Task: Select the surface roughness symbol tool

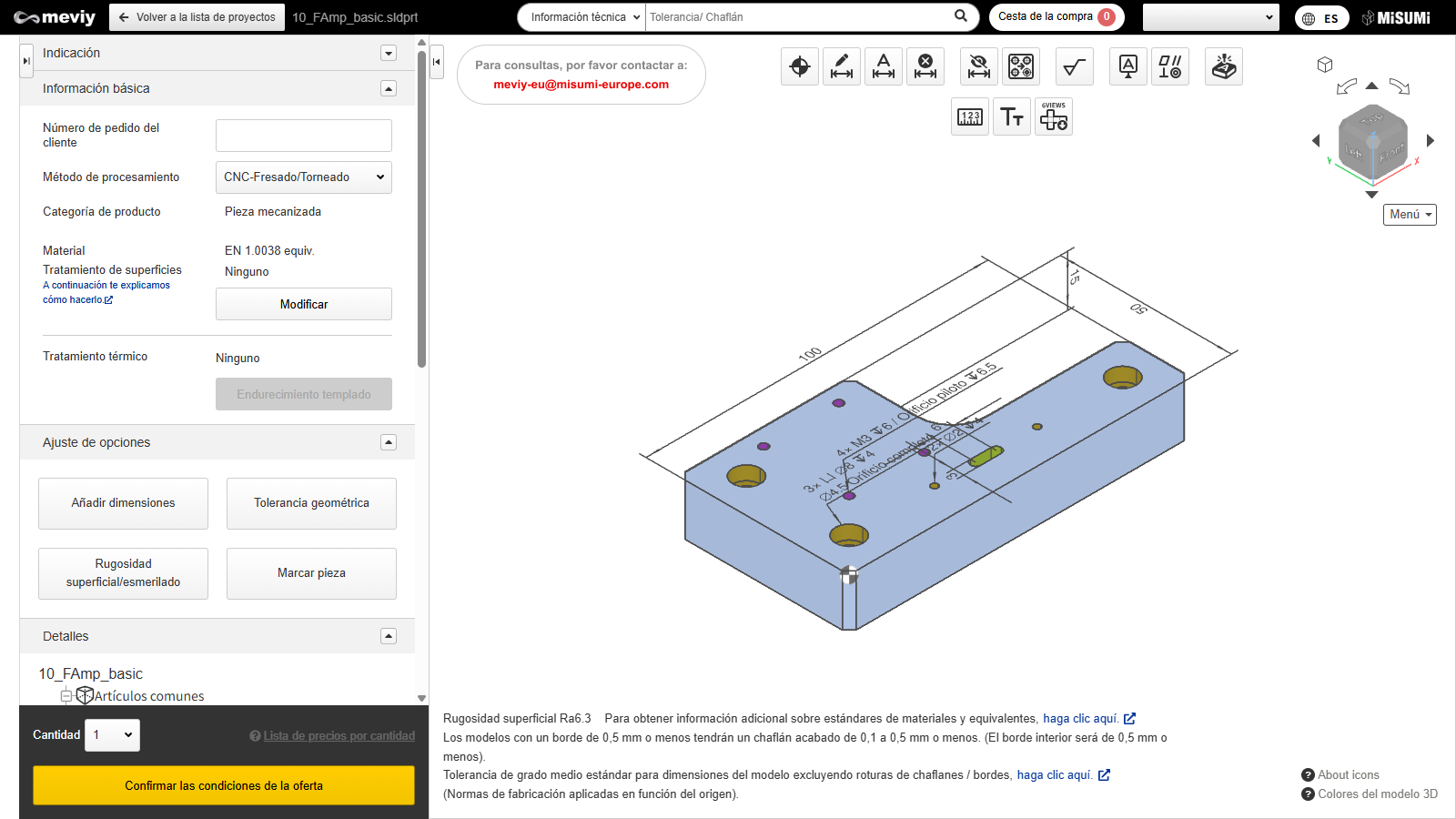Action: point(1075,66)
